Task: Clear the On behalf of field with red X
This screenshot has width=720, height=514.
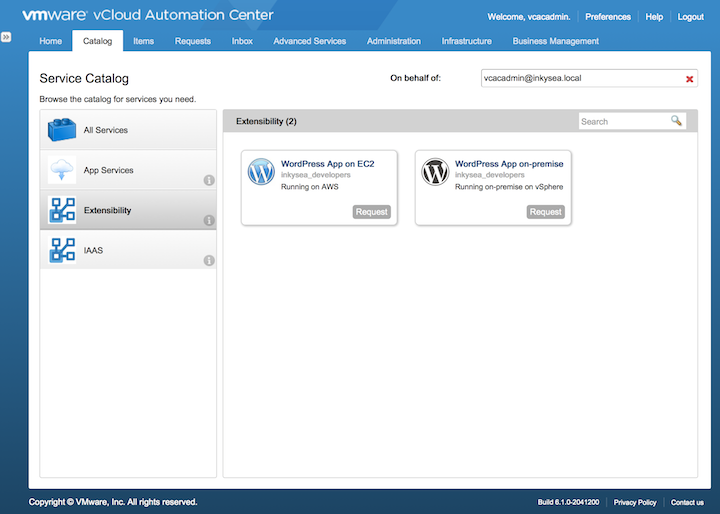Action: 689,79
